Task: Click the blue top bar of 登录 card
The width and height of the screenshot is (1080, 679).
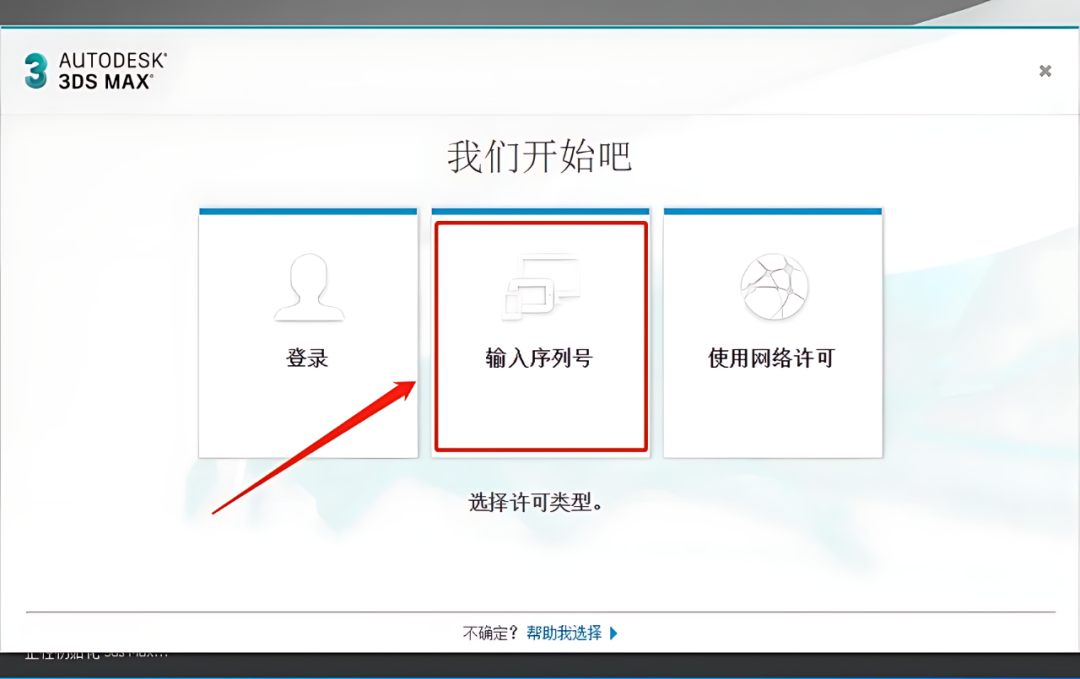Action: (x=308, y=211)
